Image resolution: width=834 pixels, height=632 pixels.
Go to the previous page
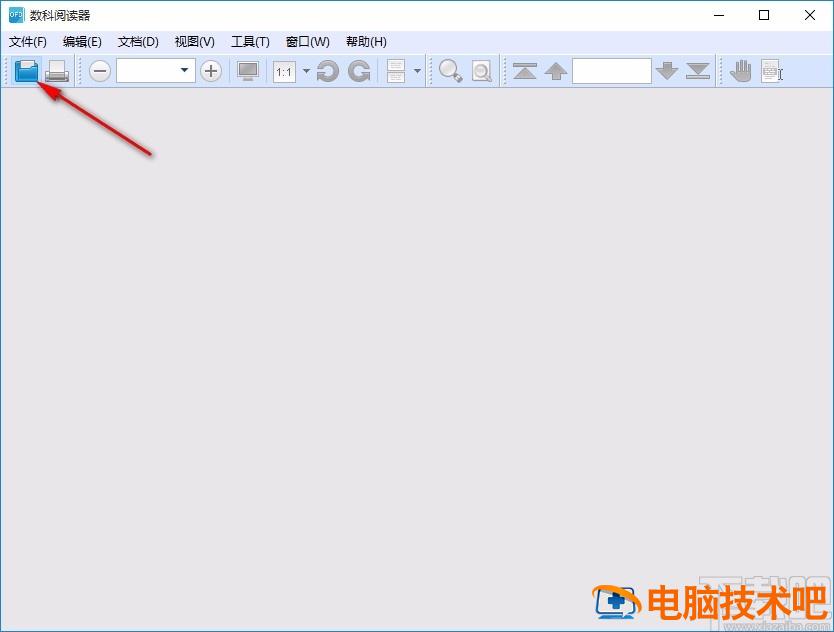coord(556,71)
